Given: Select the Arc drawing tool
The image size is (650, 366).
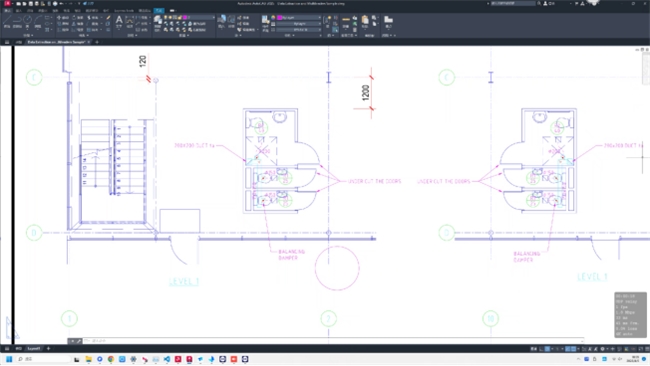Looking at the screenshot, I should (x=38, y=21).
